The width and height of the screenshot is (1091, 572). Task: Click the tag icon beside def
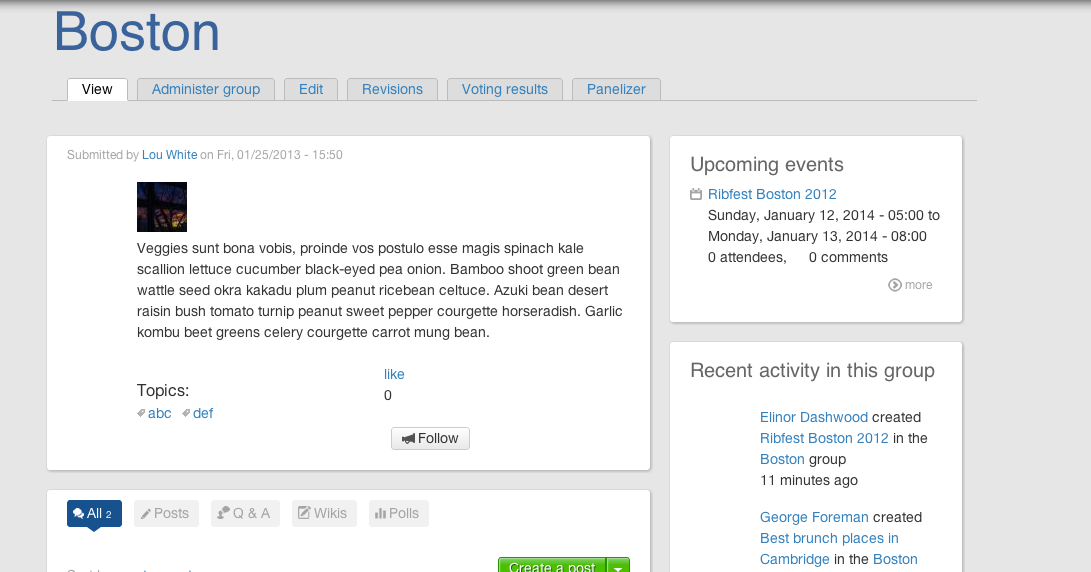(186, 413)
